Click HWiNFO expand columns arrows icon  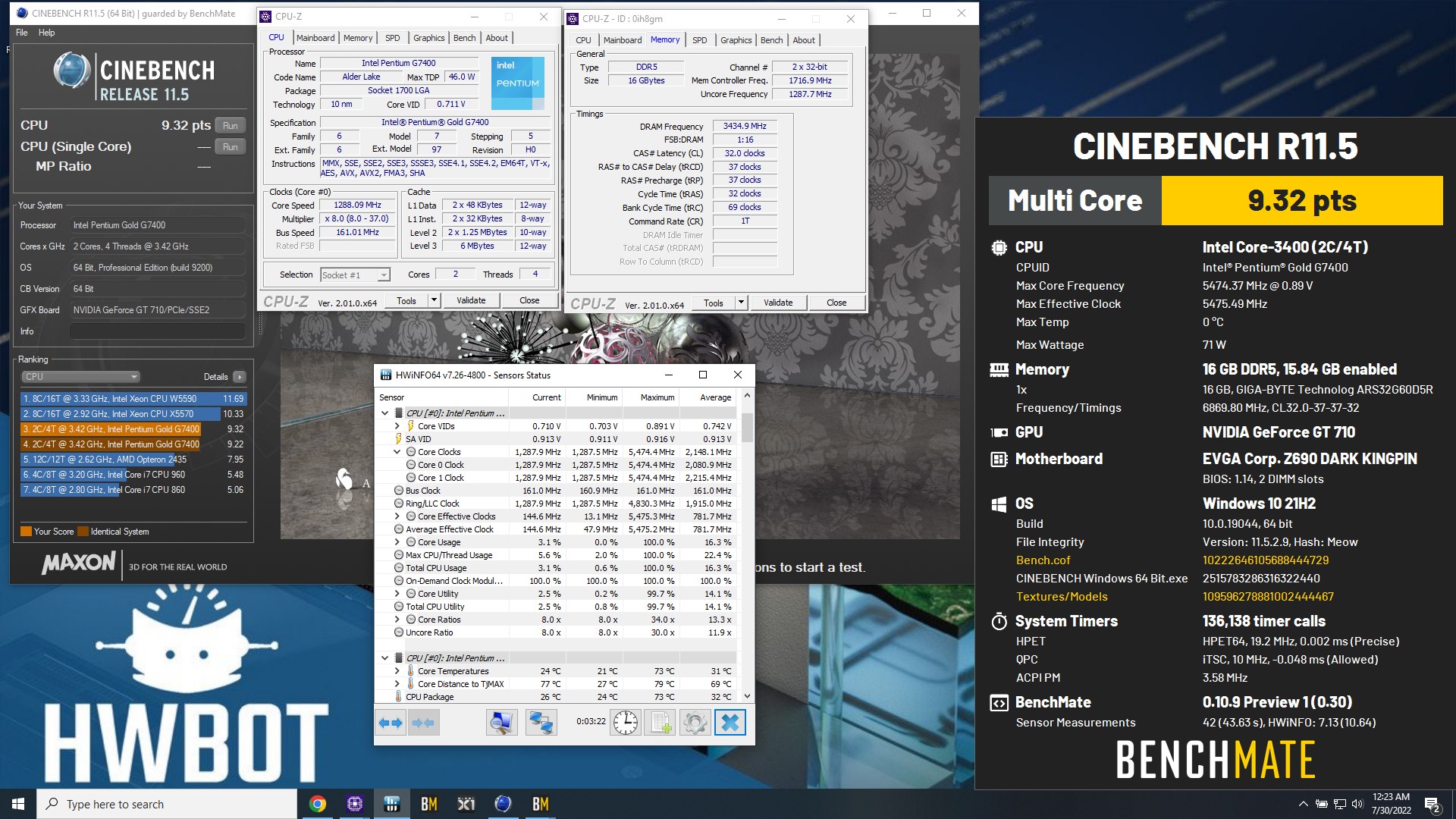pyautogui.click(x=391, y=722)
